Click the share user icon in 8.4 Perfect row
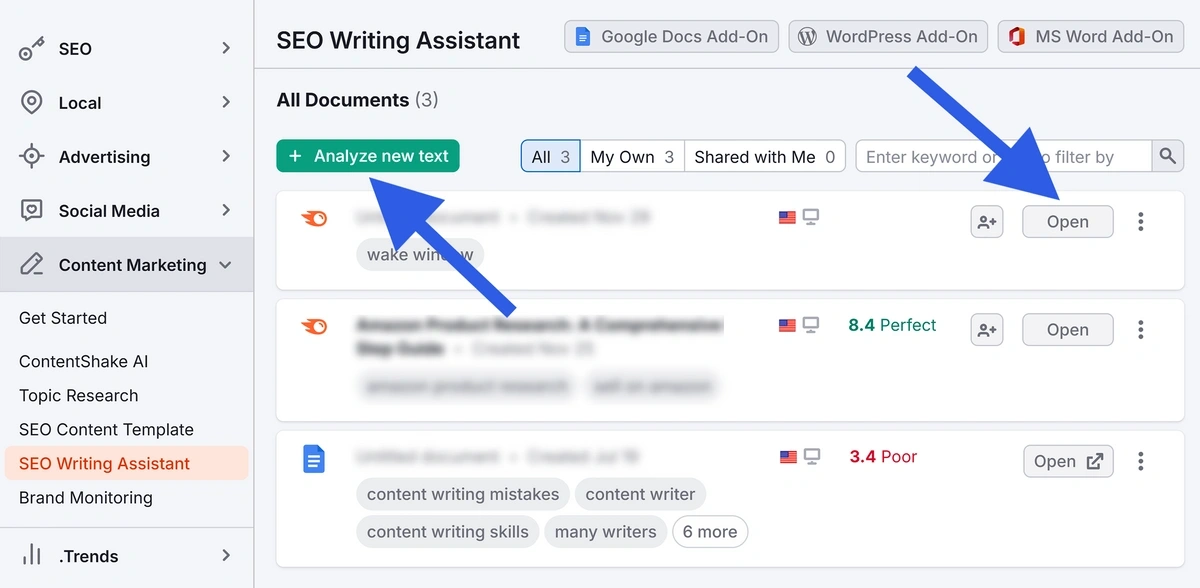The image size is (1200, 588). [x=987, y=330]
